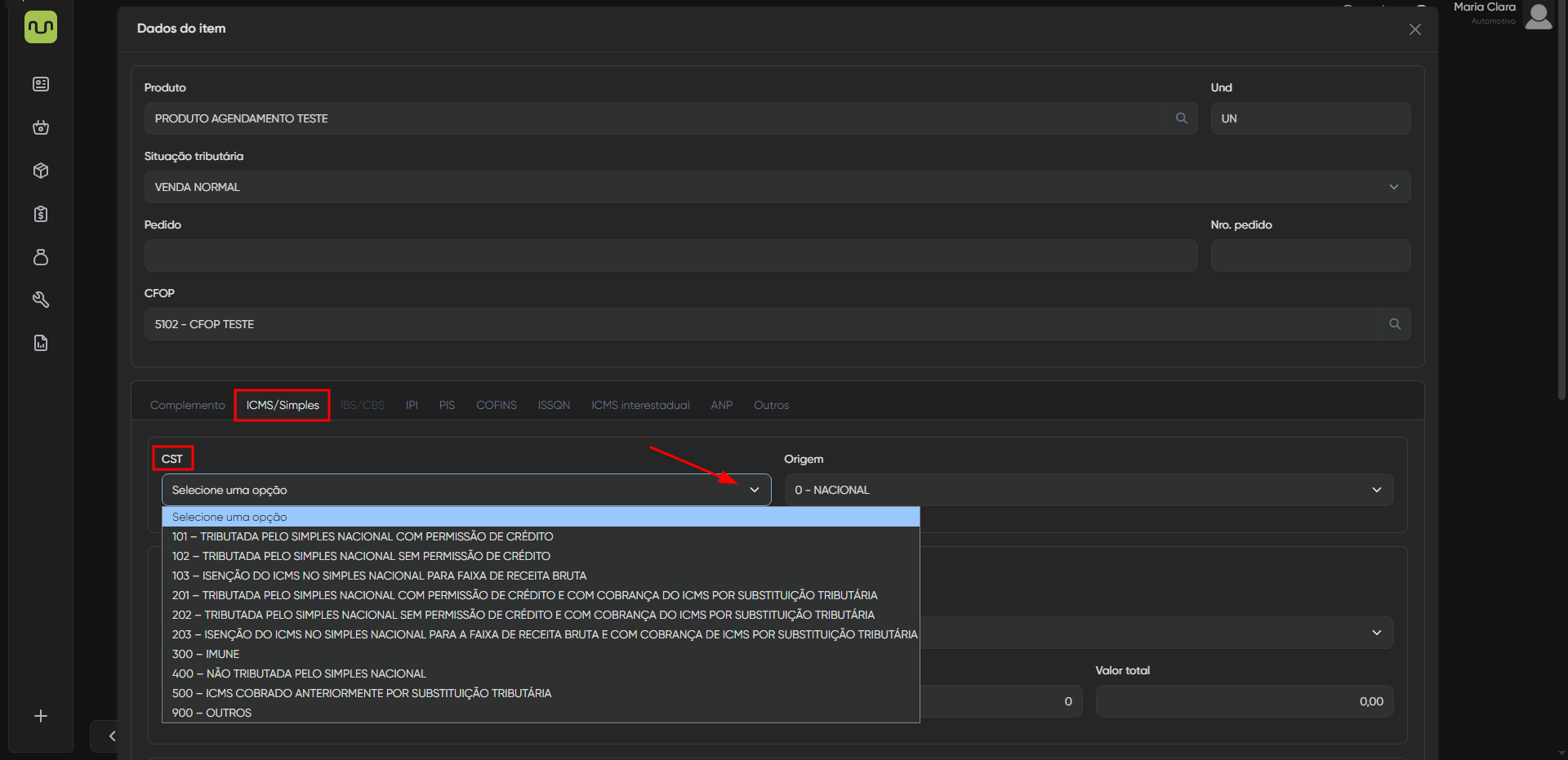Close the Dados do item dialog

1414,29
